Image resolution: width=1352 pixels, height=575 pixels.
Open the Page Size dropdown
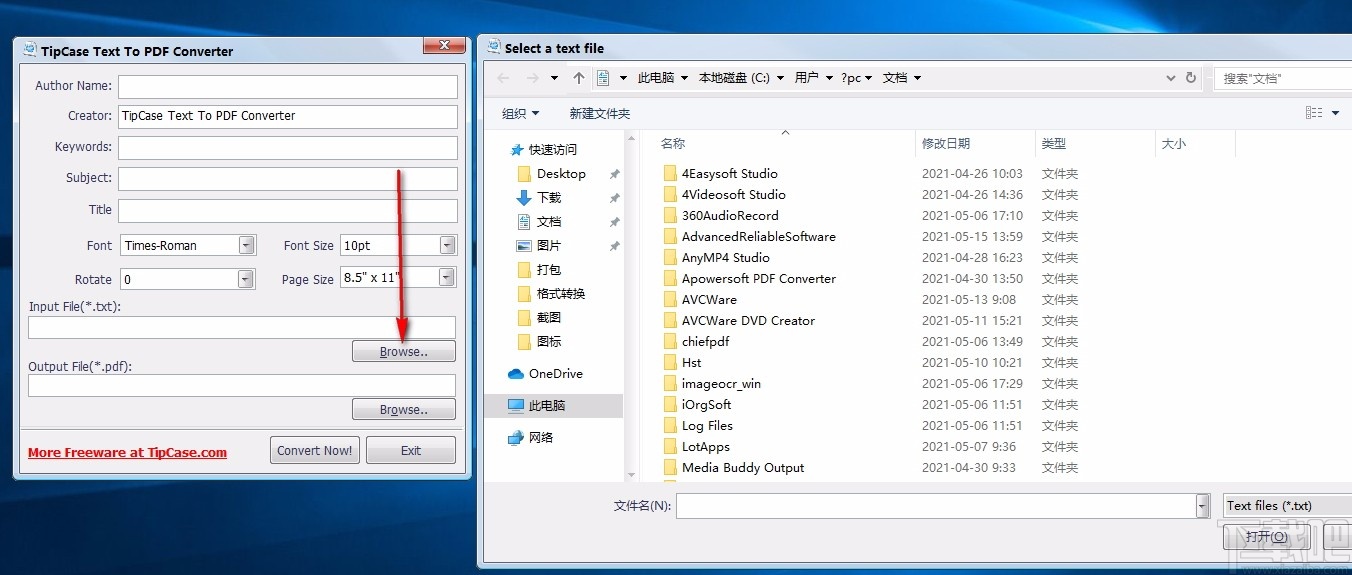398,278
